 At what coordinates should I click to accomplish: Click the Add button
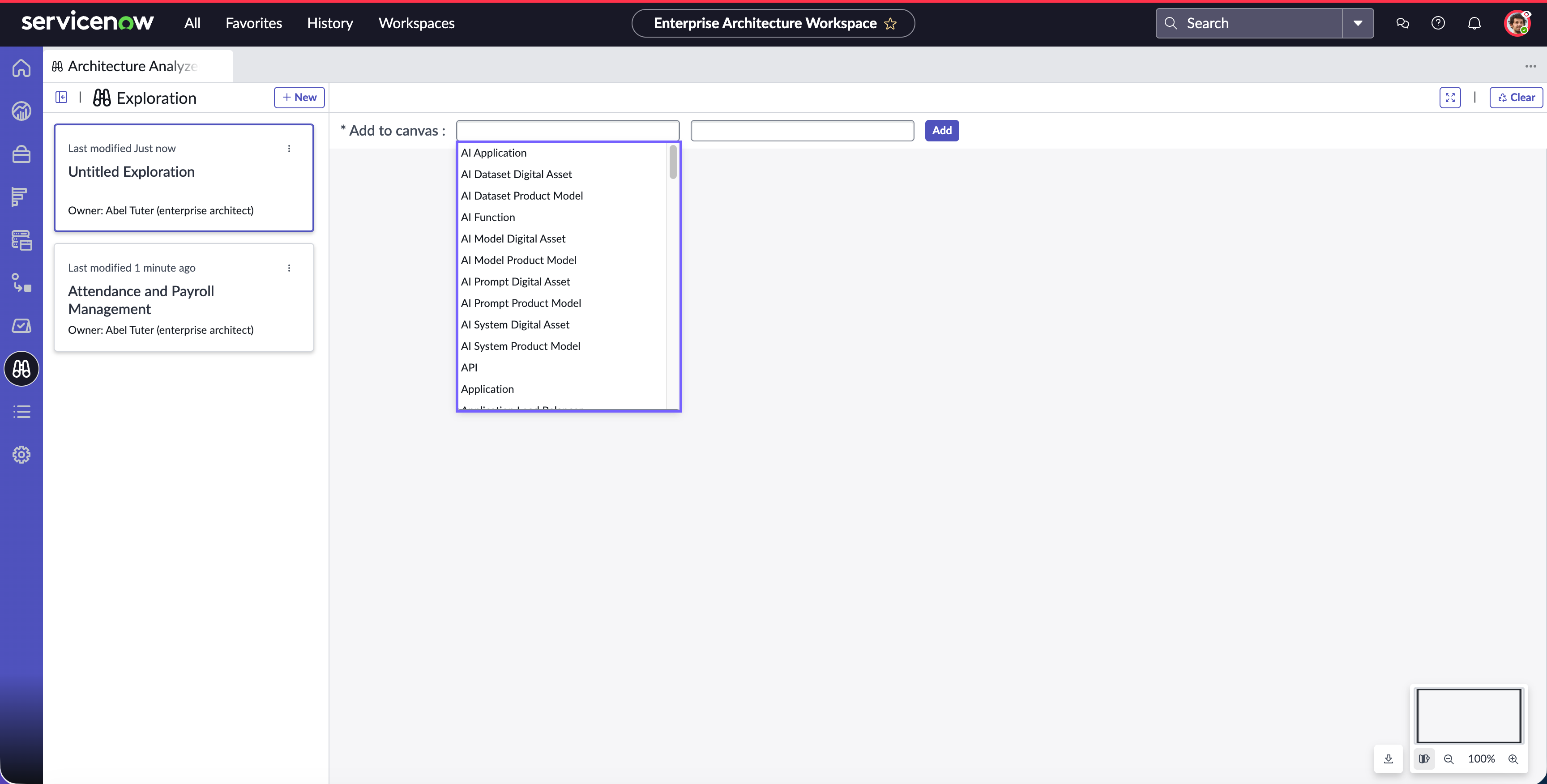point(942,130)
